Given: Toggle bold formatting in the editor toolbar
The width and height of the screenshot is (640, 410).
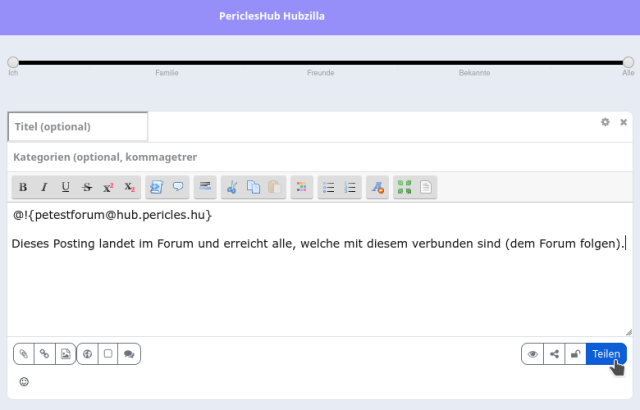Looking at the screenshot, I should 23,187.
